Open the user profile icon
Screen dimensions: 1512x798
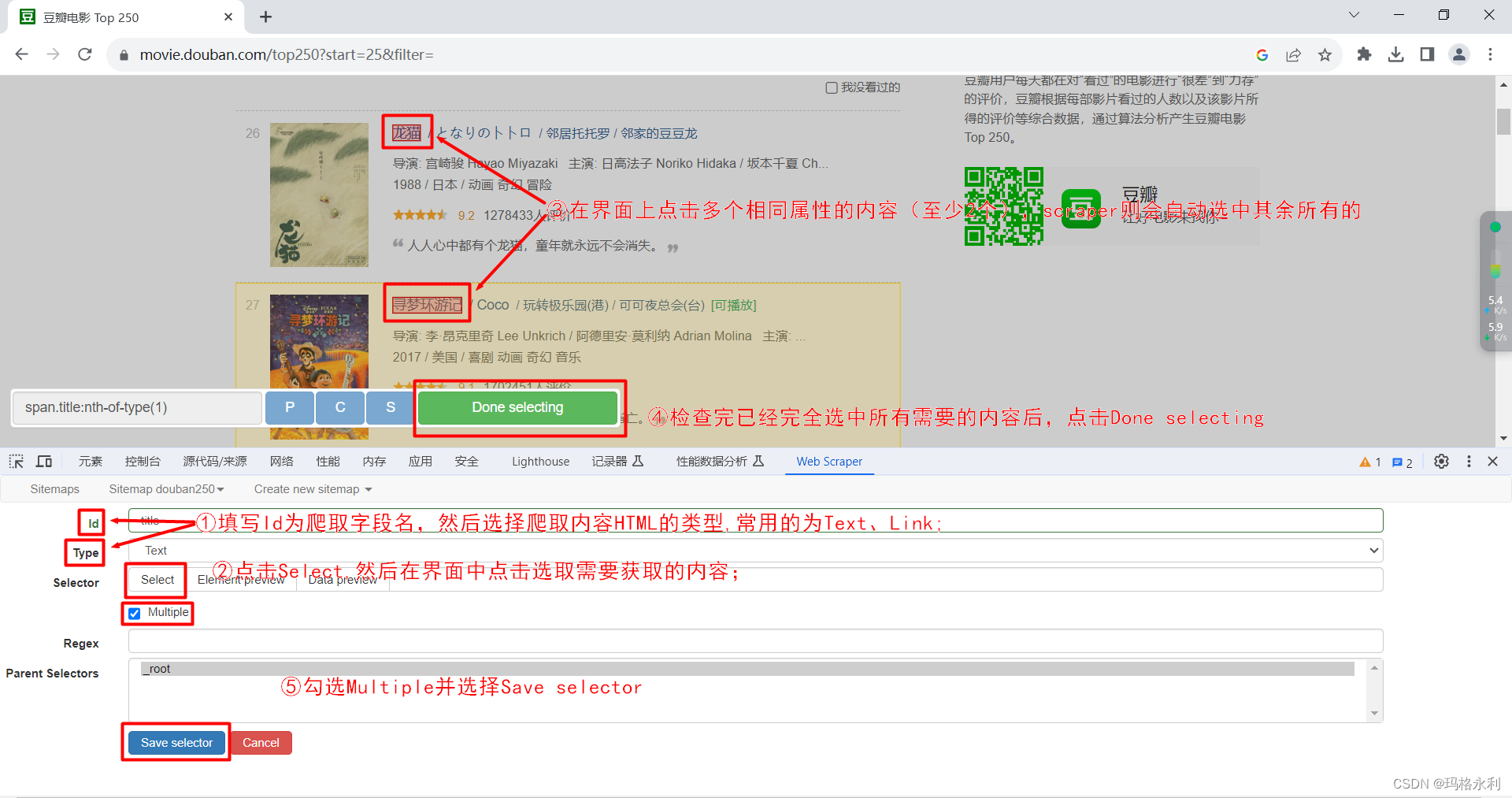click(1459, 54)
